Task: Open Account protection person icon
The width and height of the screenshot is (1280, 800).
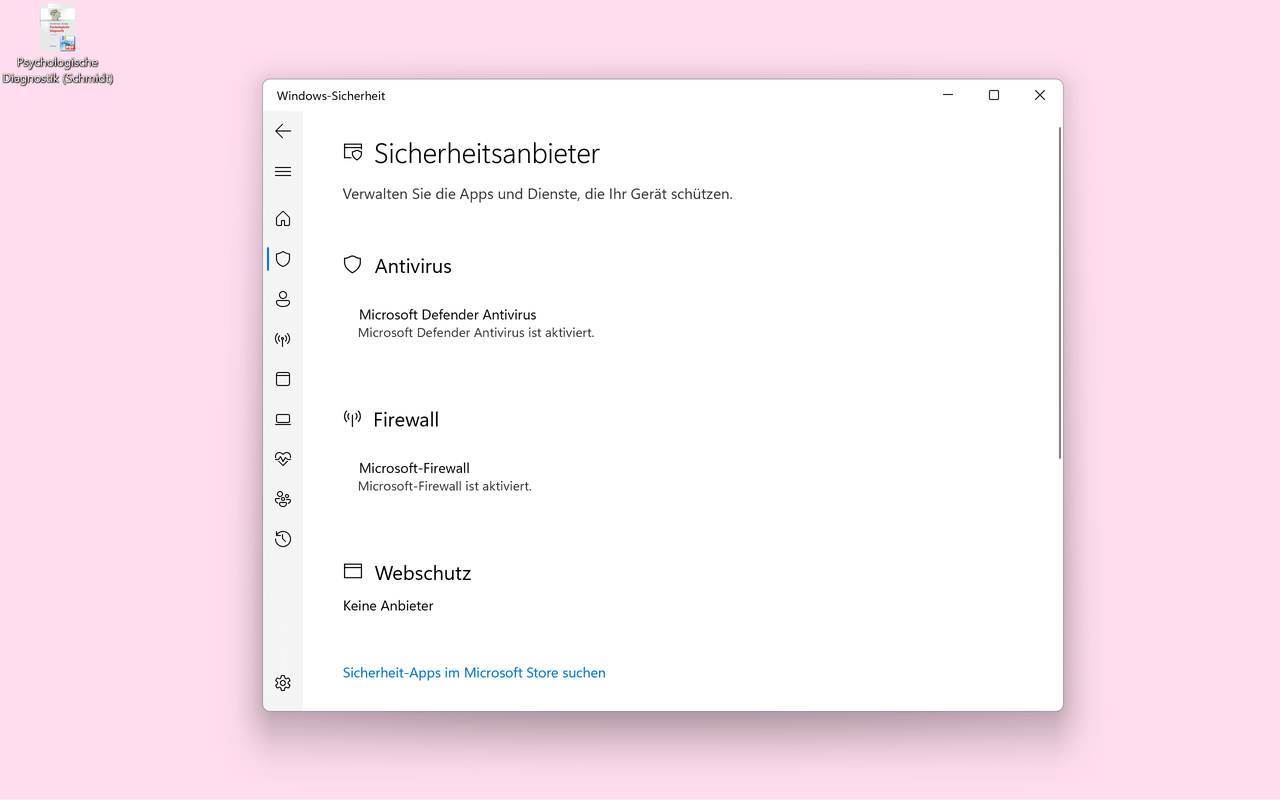Action: pyautogui.click(x=283, y=299)
